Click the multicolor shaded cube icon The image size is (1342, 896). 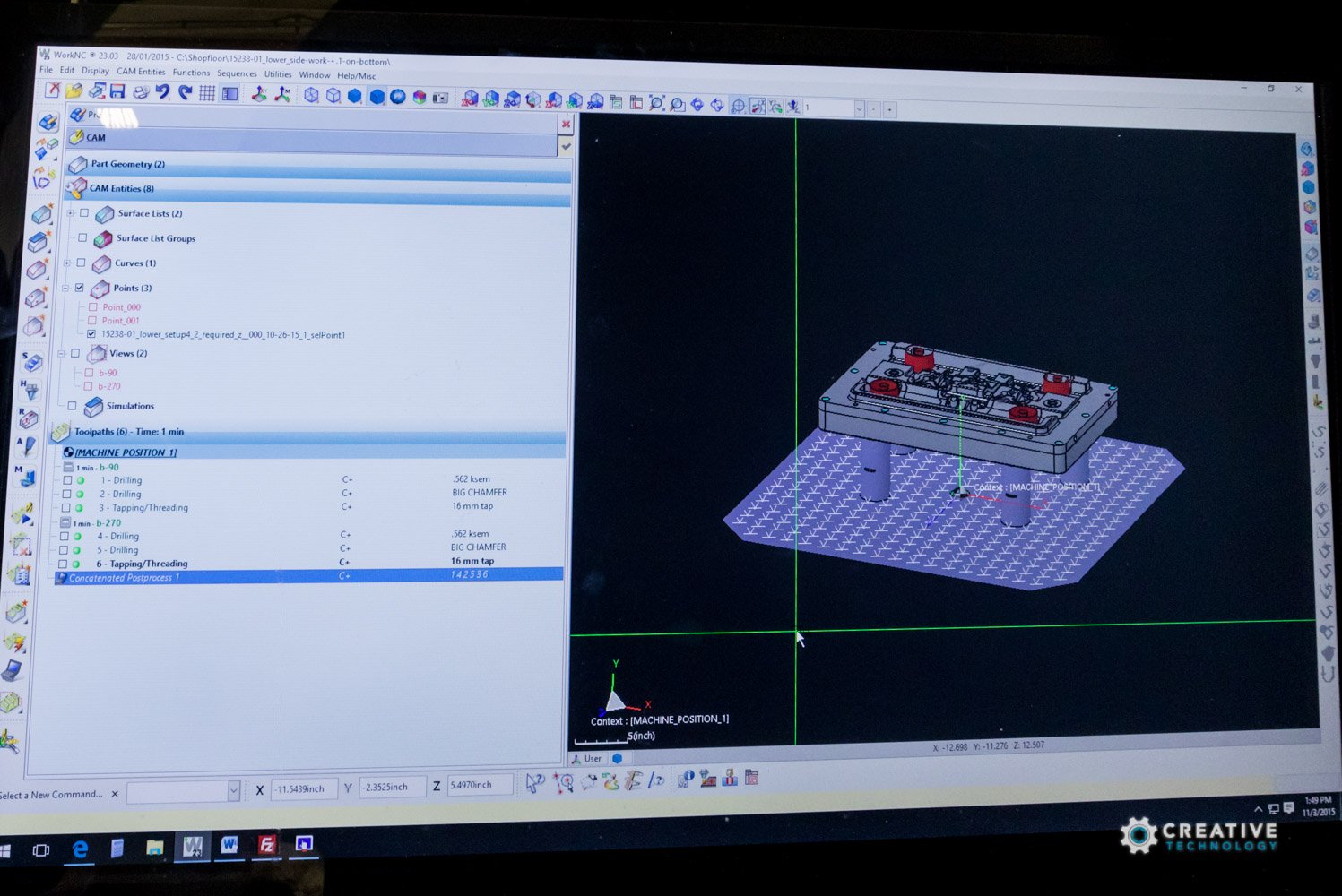[419, 97]
